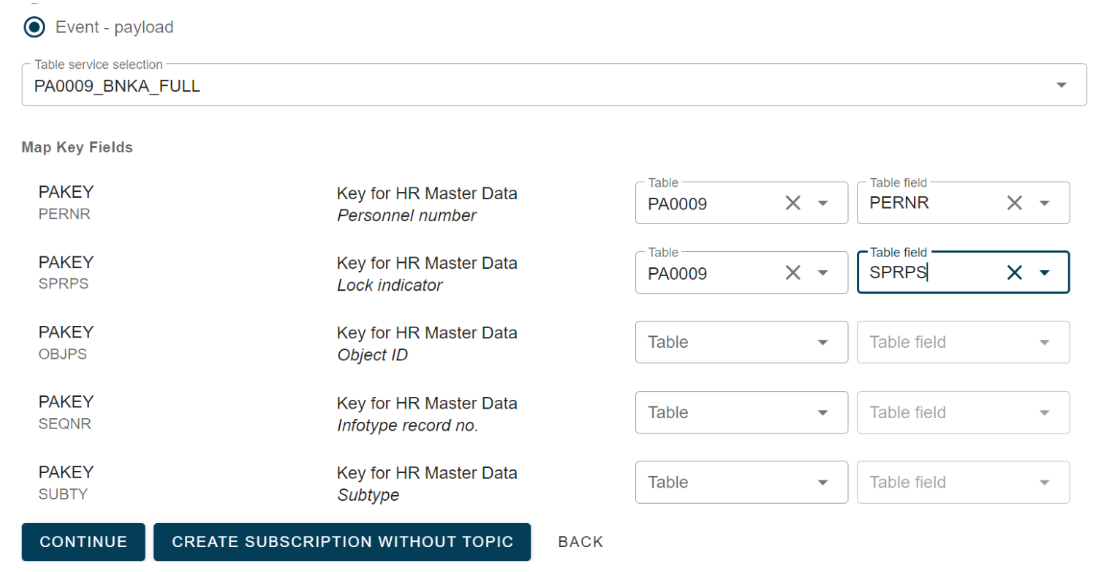The height and width of the screenshot is (572, 1093).
Task: Open the Table service selection dropdown
Action: (x=553, y=86)
